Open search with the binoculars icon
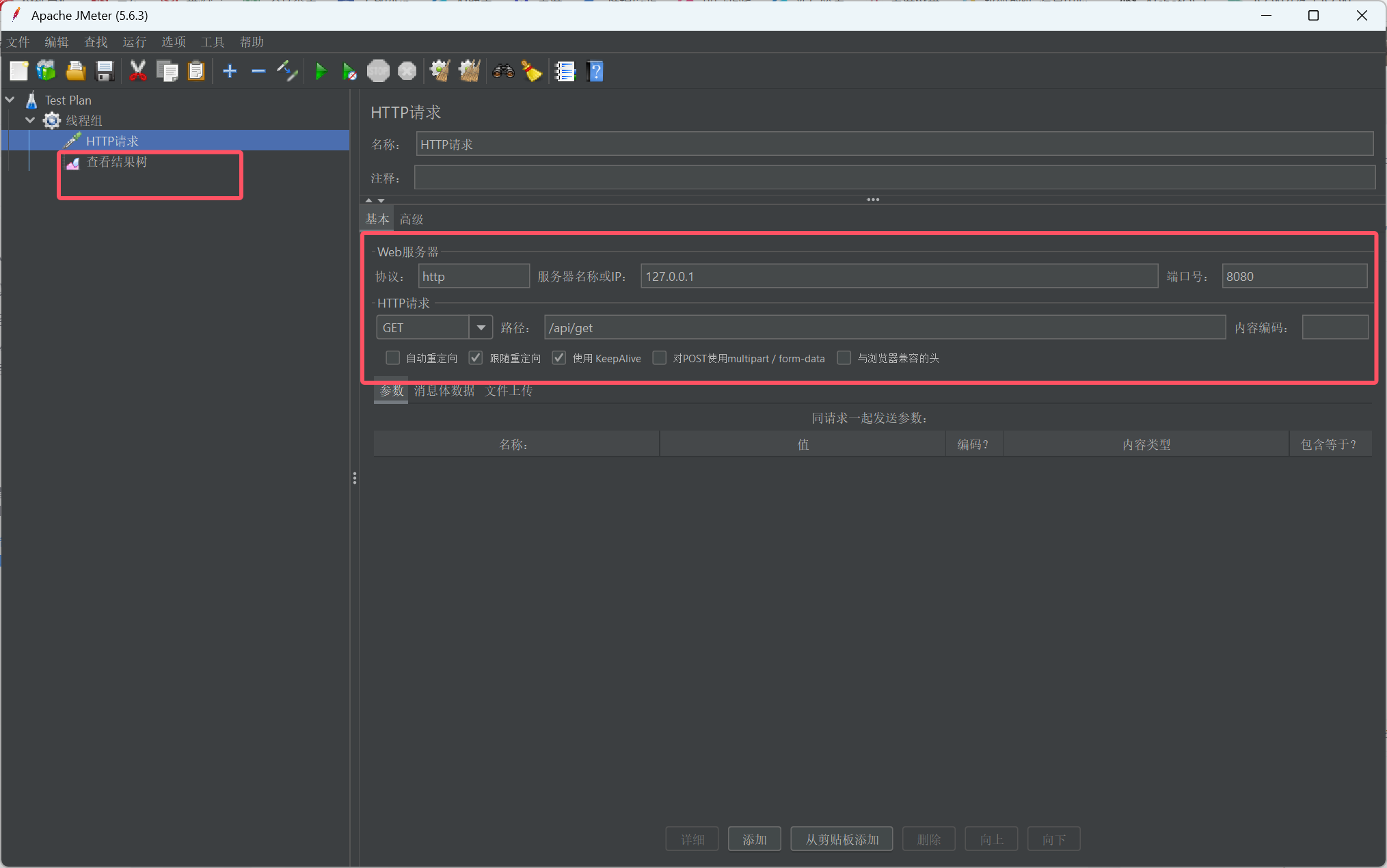This screenshot has height=868, width=1387. click(x=503, y=70)
